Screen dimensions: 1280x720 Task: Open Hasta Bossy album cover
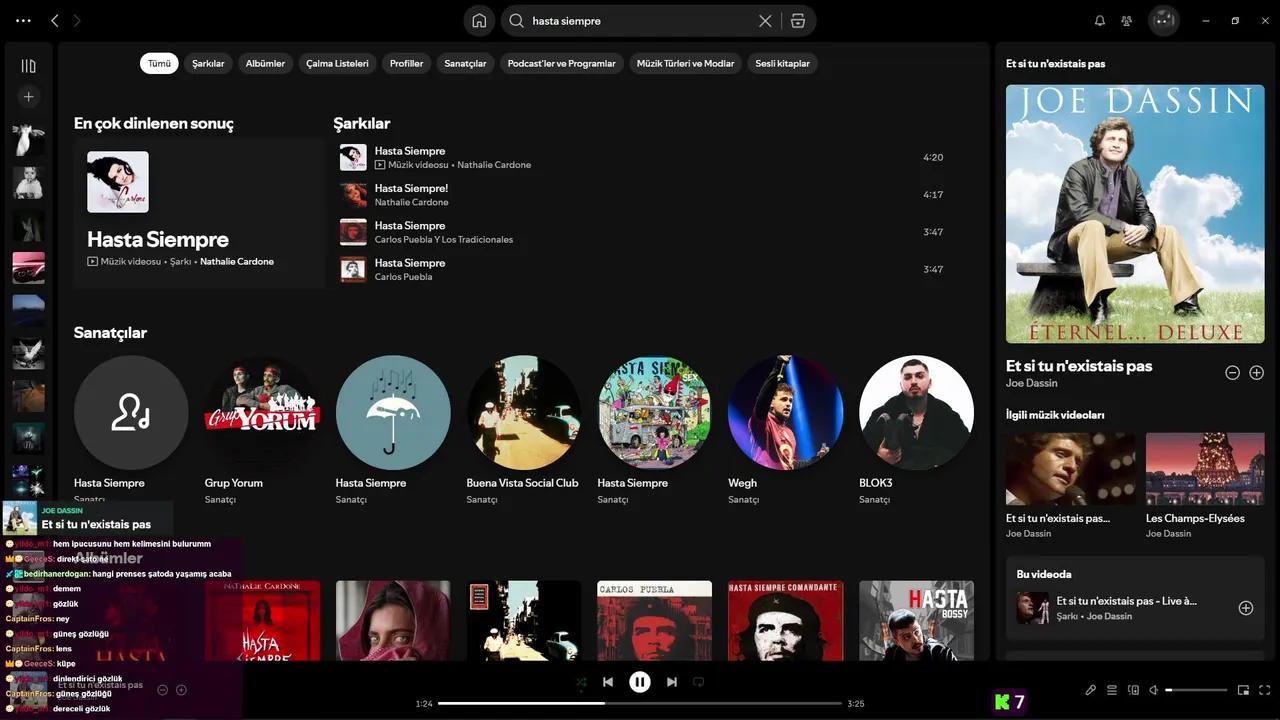[x=916, y=620]
